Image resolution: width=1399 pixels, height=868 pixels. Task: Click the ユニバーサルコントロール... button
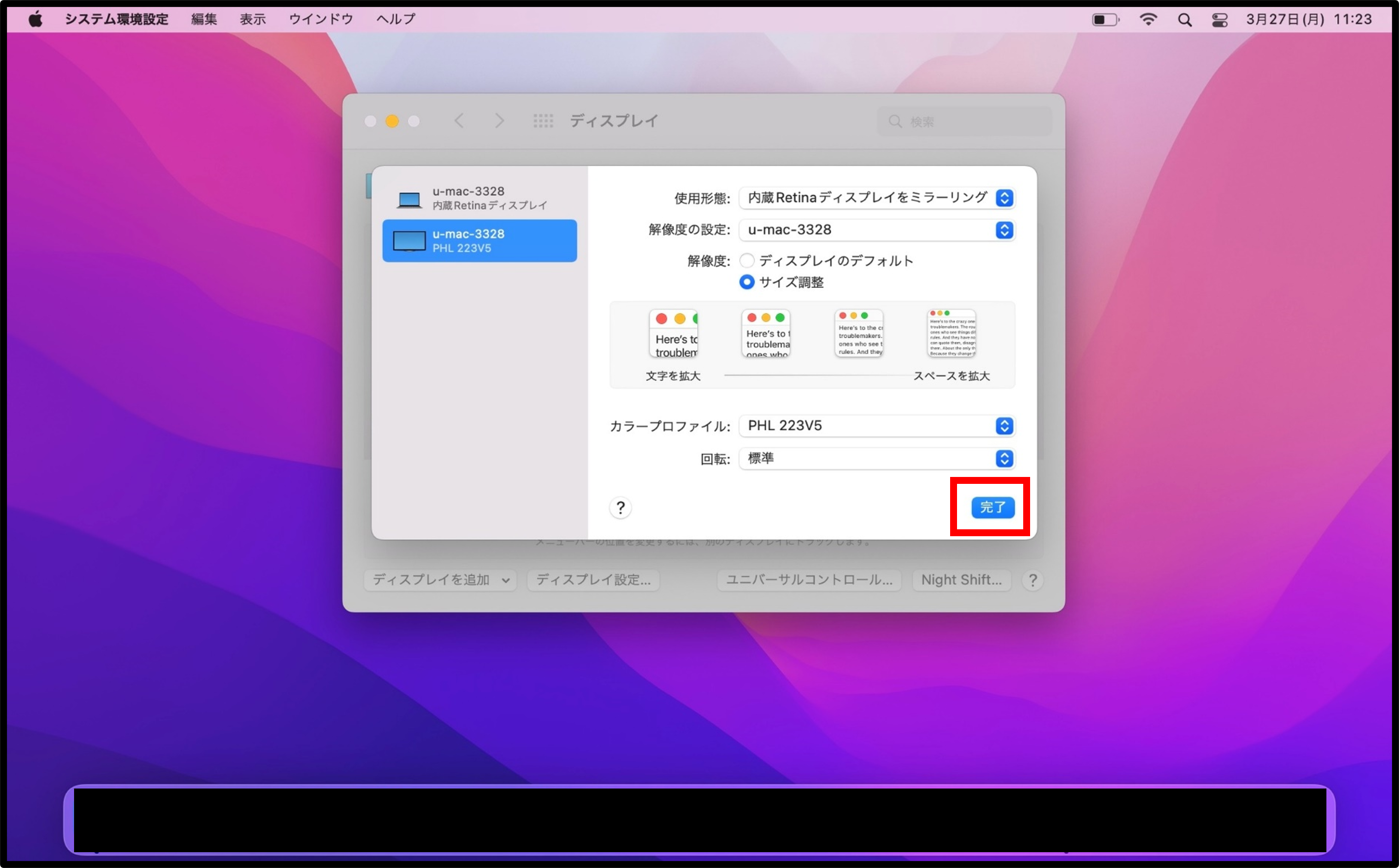[x=809, y=580]
